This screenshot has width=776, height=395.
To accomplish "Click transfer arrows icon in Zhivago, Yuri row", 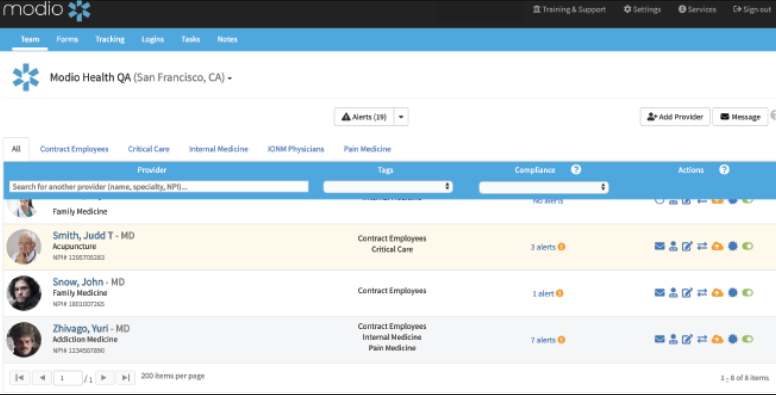I will [x=702, y=339].
